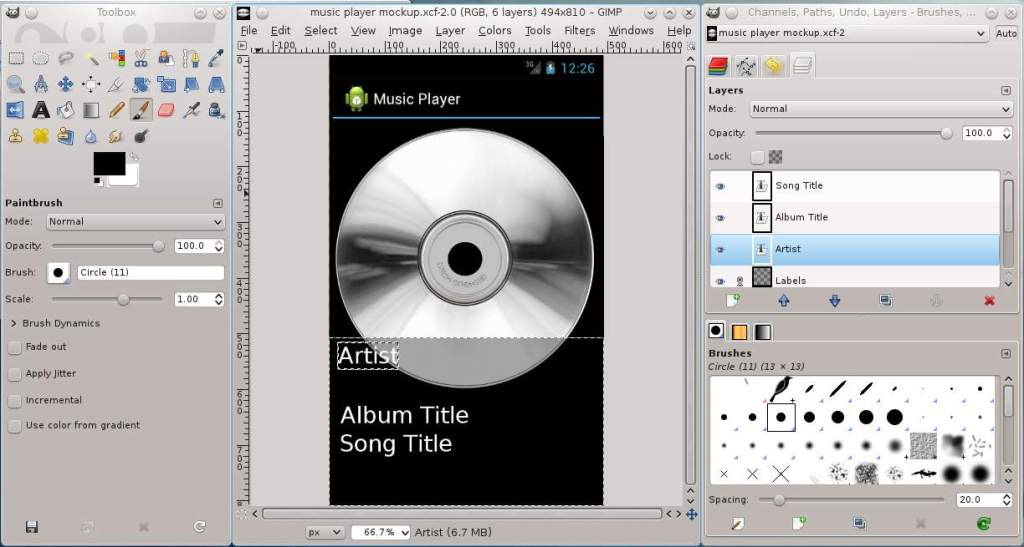
Task: Delete layer with red X button
Action: tap(989, 300)
